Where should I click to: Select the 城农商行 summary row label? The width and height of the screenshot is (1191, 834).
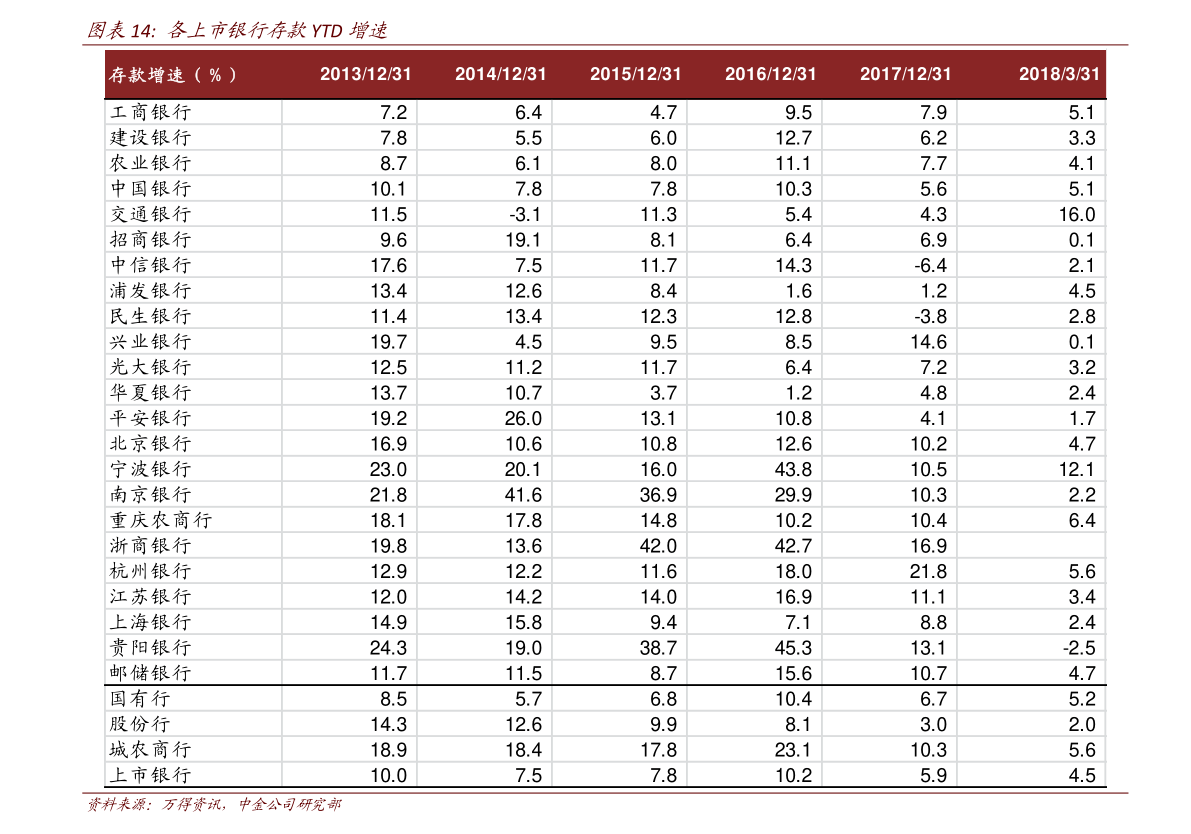[150, 750]
